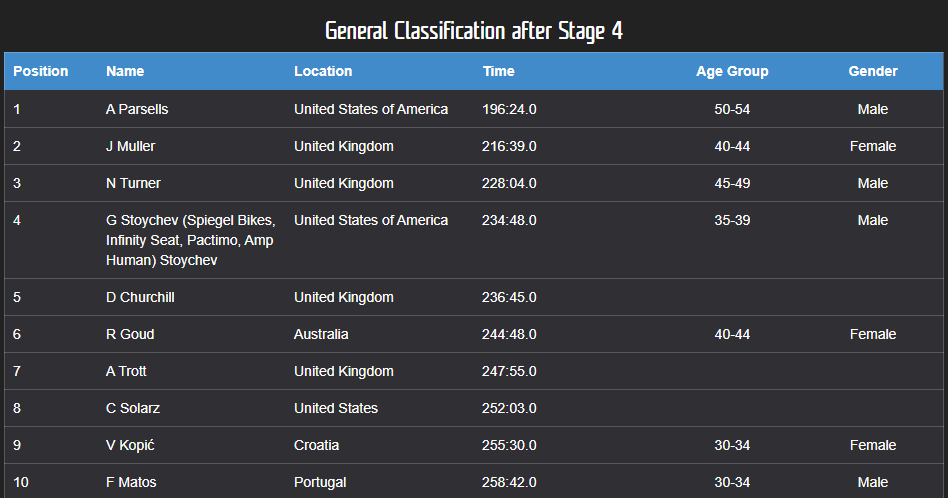Image resolution: width=948 pixels, height=498 pixels.
Task: Click the General Classification after Stage 4 title
Action: point(474,31)
